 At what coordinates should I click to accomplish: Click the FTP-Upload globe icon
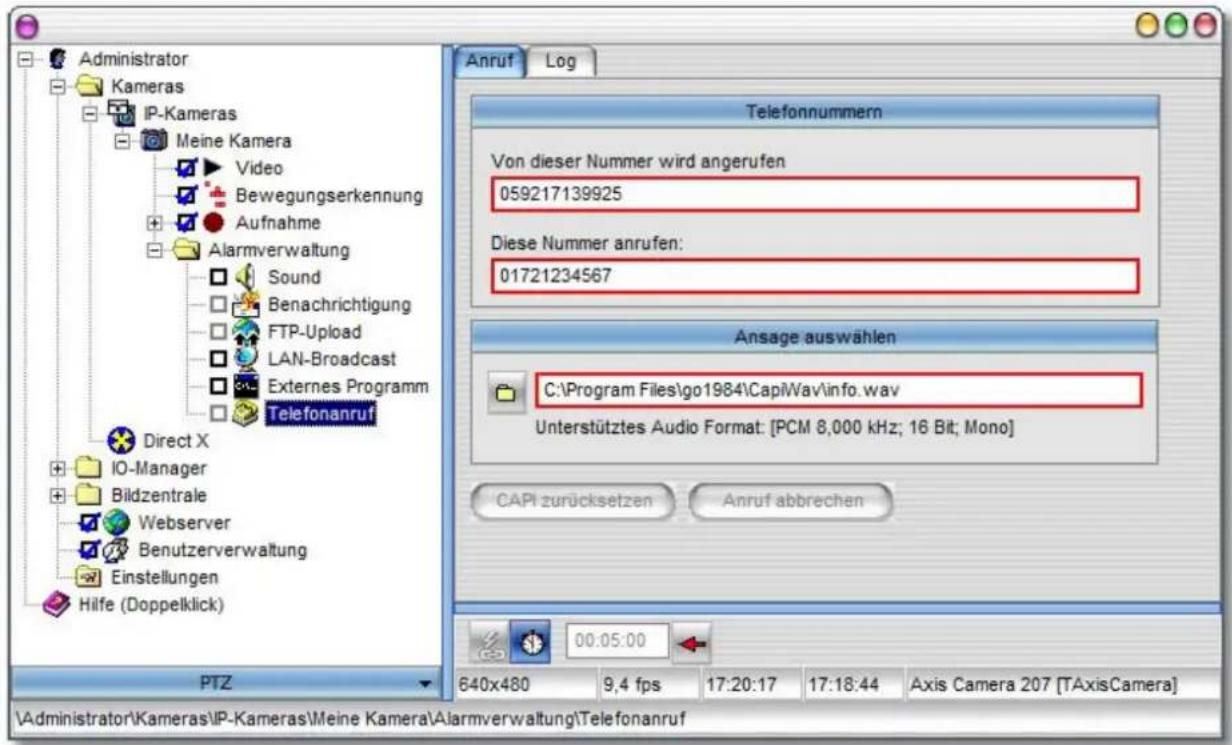(x=247, y=331)
